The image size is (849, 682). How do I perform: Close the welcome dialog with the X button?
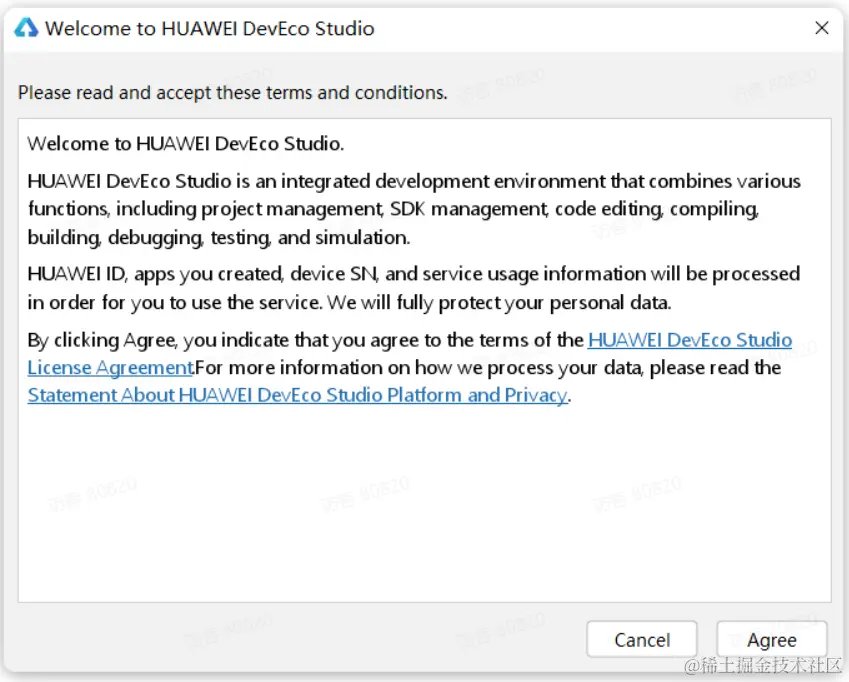tap(821, 28)
